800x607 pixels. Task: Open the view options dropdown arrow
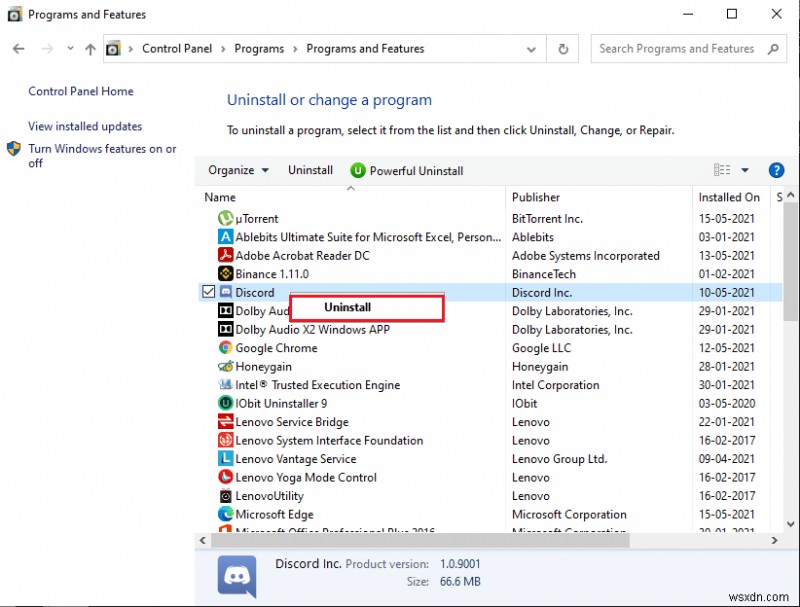pyautogui.click(x=745, y=170)
